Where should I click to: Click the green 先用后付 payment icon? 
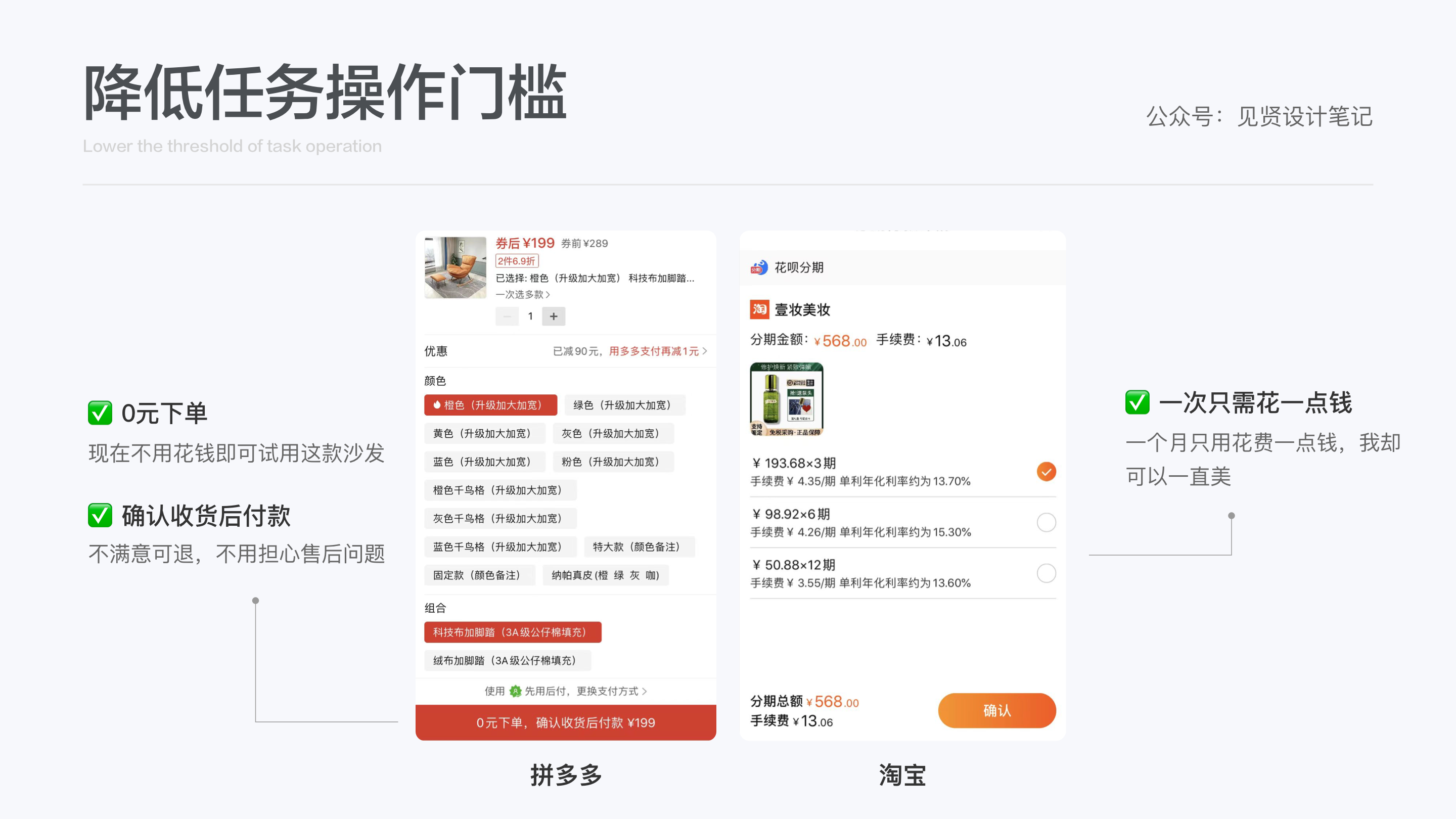coord(515,691)
